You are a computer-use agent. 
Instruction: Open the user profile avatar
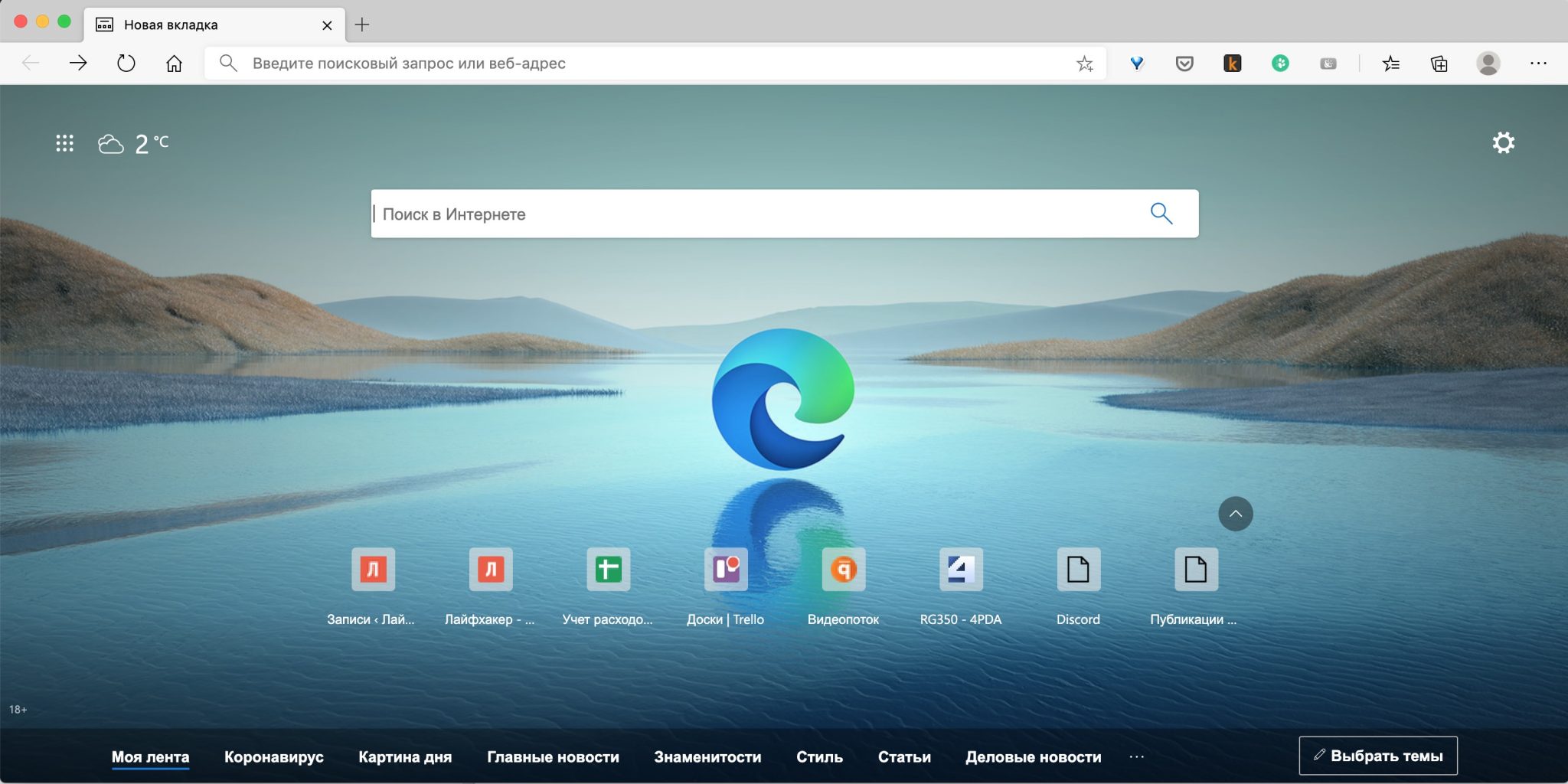pos(1488,64)
